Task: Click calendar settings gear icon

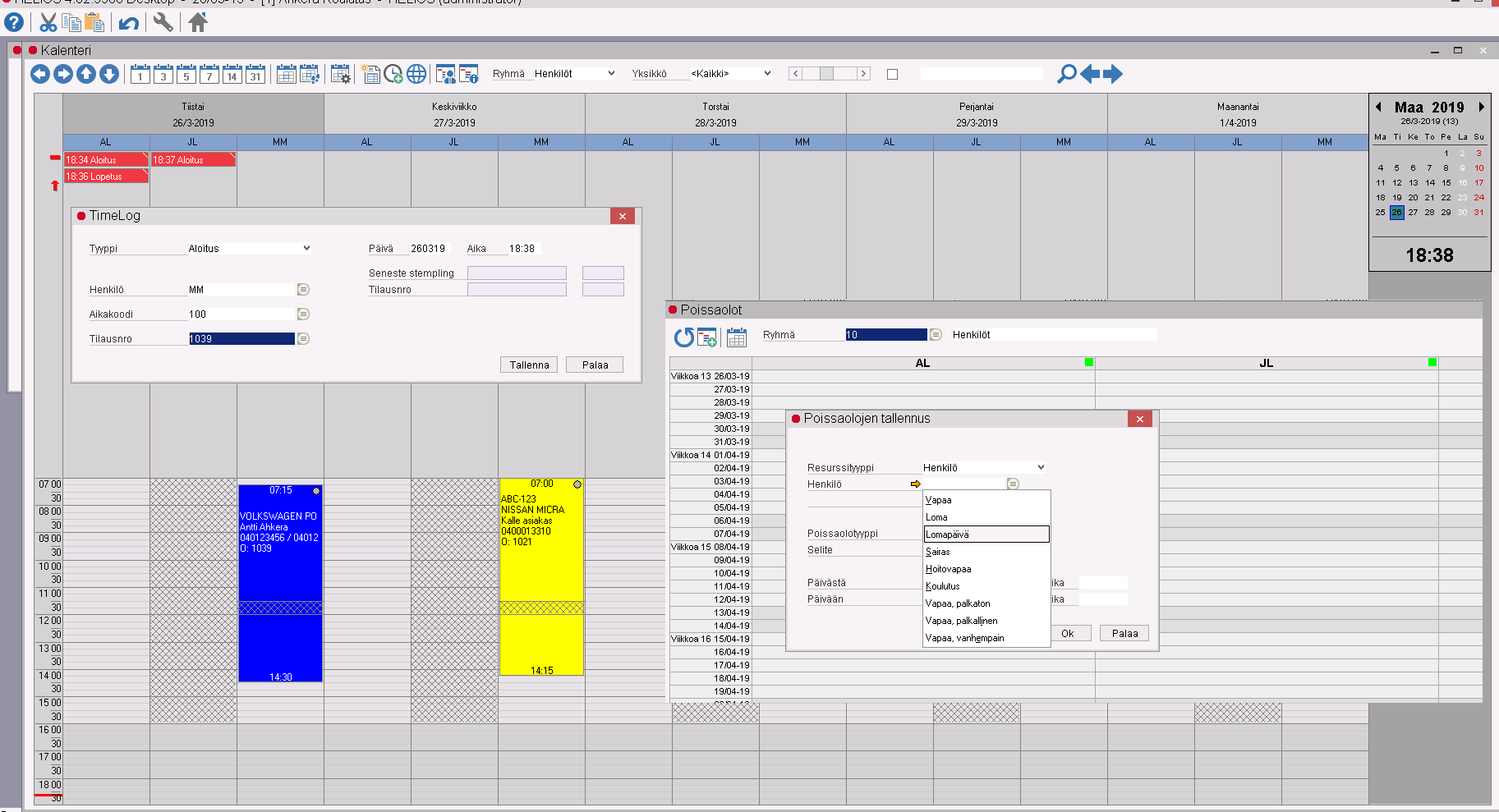Action: 341,74
